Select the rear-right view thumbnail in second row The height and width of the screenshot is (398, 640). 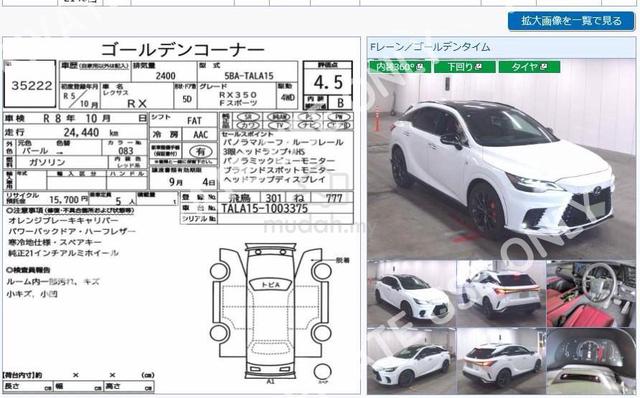point(501,361)
